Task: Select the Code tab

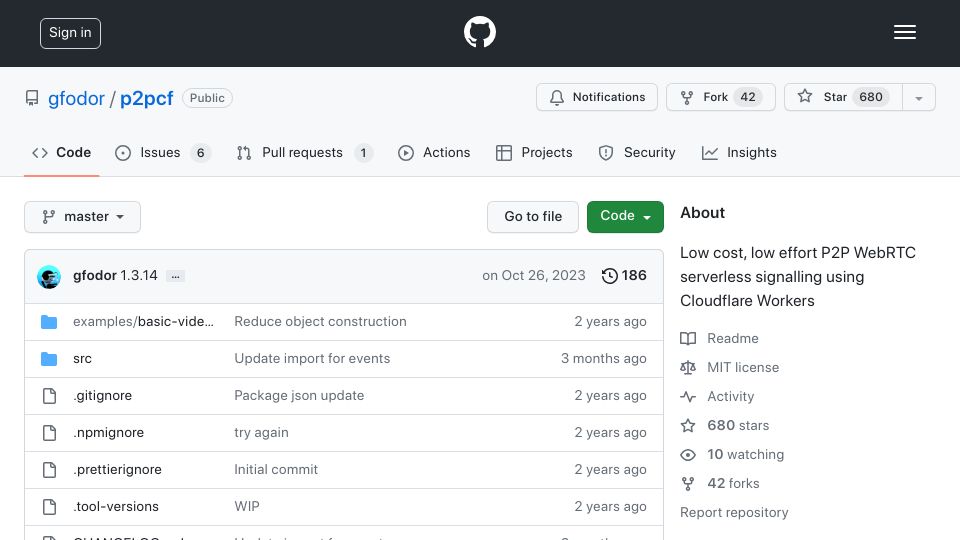Action: point(62,152)
